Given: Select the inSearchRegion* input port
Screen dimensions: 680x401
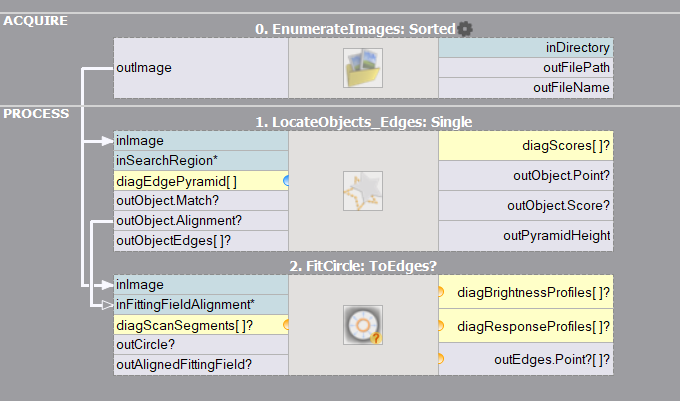Looking at the screenshot, I should click(201, 161).
